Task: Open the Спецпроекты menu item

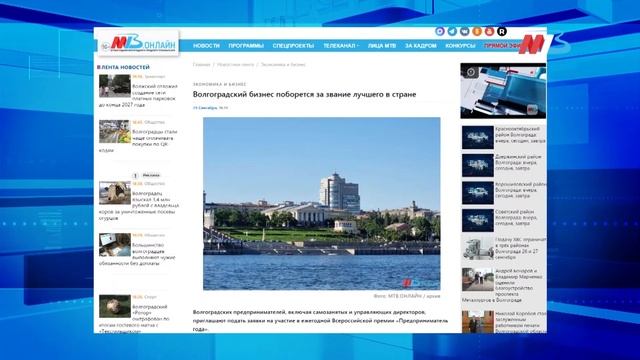Action: 293,46
